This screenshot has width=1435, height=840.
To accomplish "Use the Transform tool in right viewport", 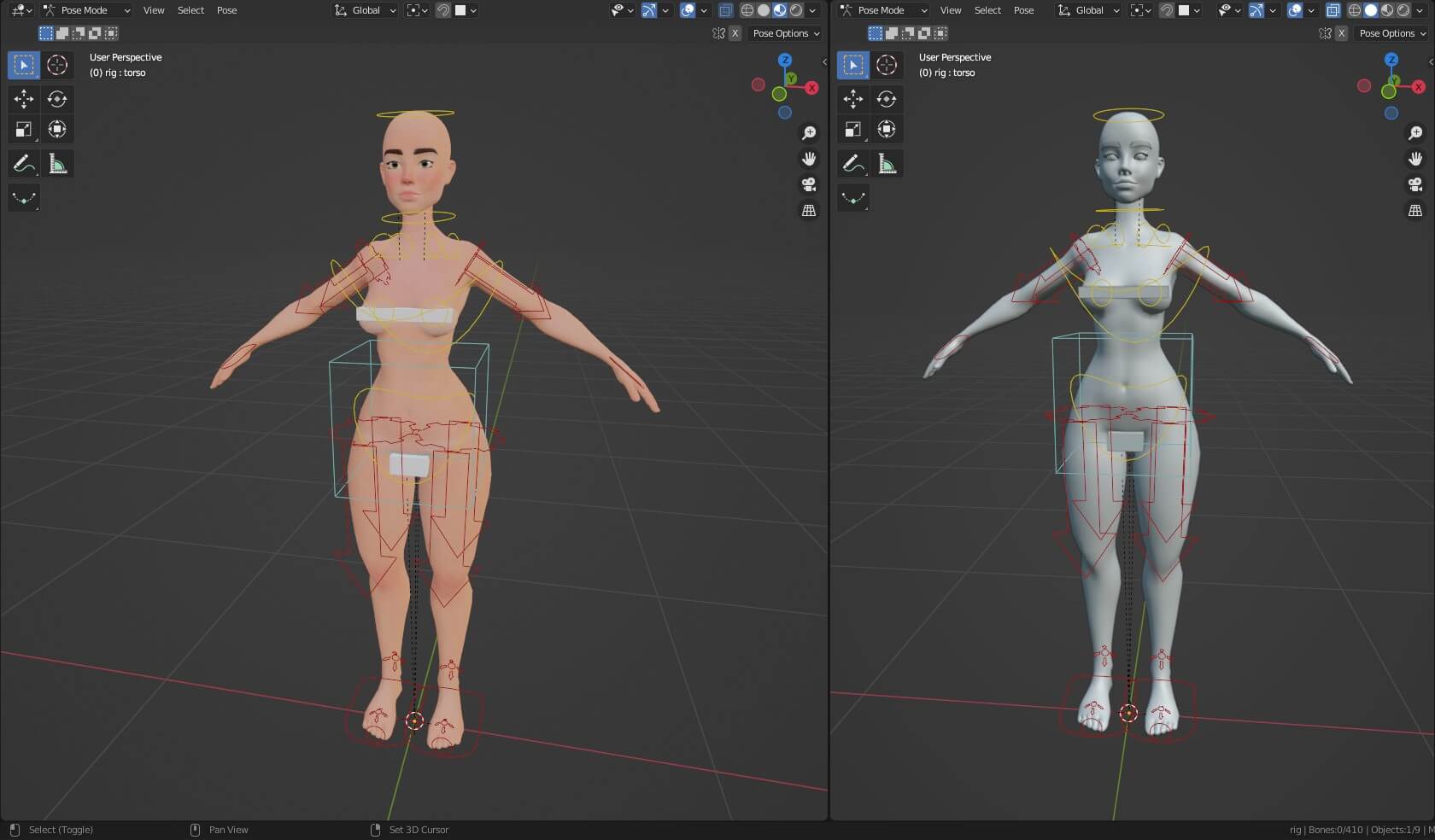I will pos(887,130).
